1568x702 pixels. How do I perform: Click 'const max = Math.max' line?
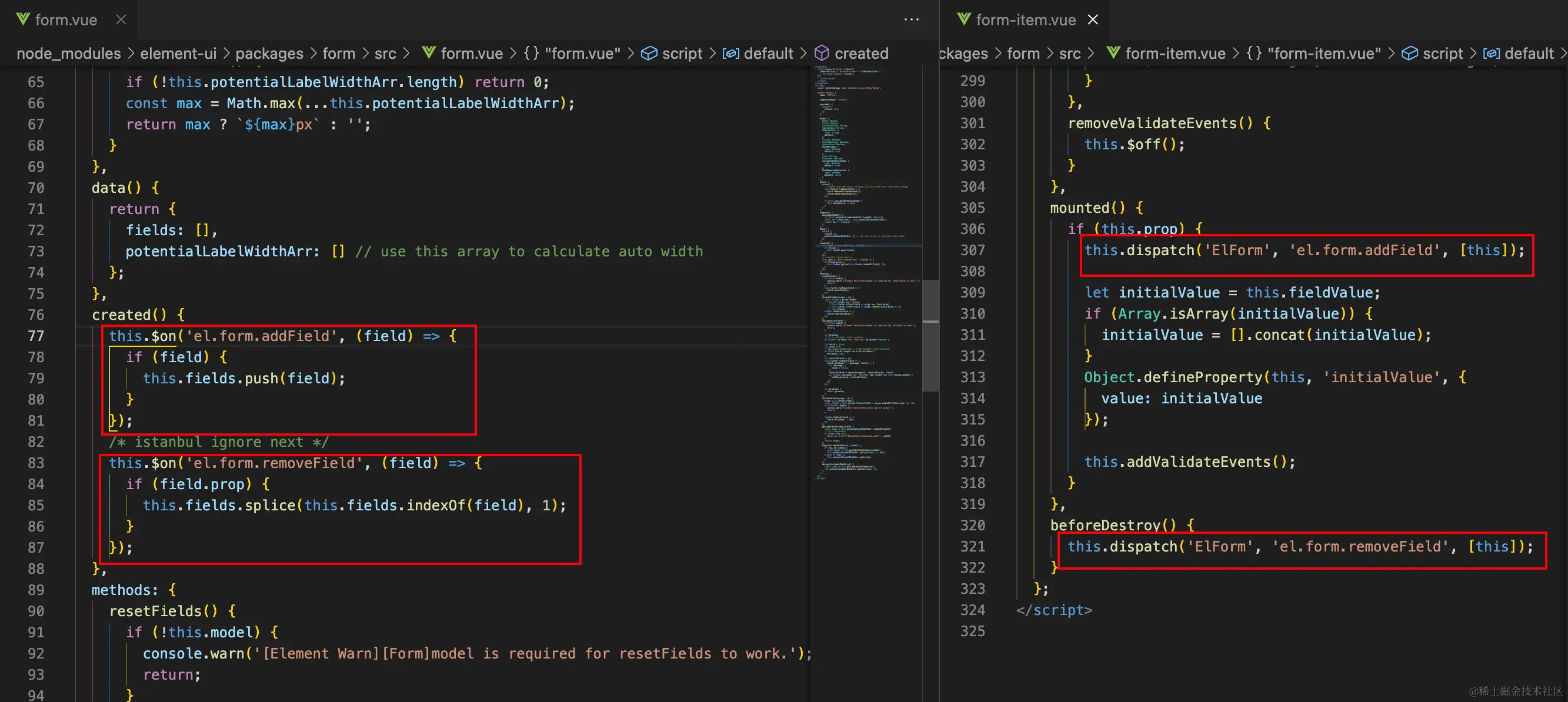350,103
